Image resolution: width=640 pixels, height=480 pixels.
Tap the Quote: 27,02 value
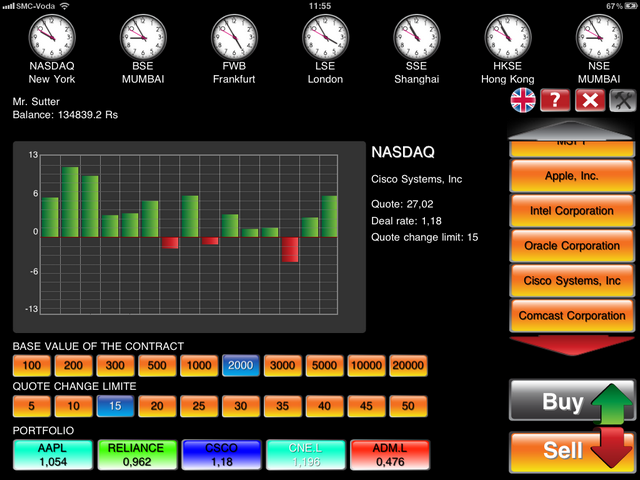[x=402, y=204]
